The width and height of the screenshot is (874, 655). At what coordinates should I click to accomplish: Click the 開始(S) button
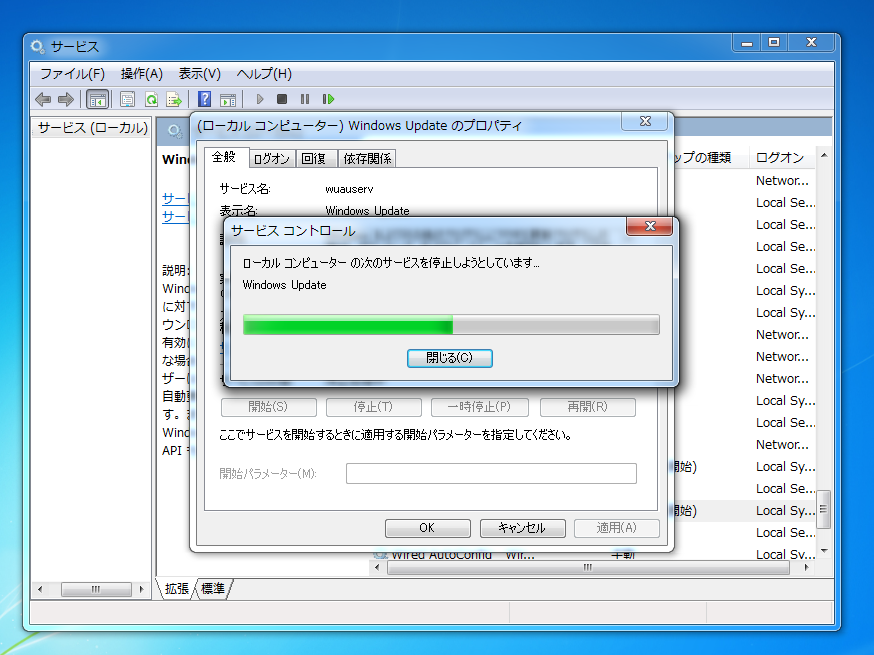(269, 407)
